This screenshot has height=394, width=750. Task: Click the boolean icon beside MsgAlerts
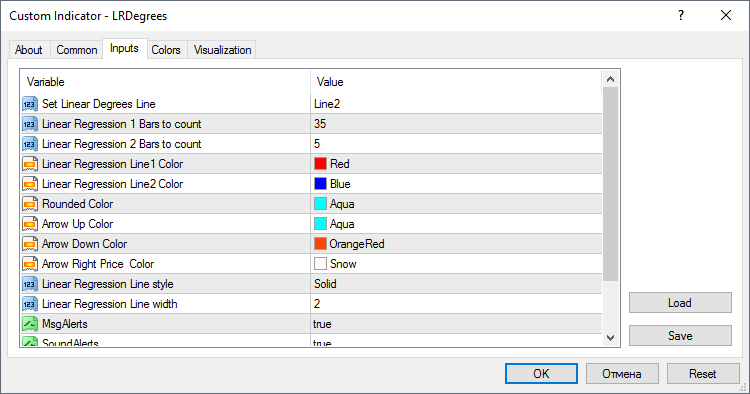pos(30,324)
